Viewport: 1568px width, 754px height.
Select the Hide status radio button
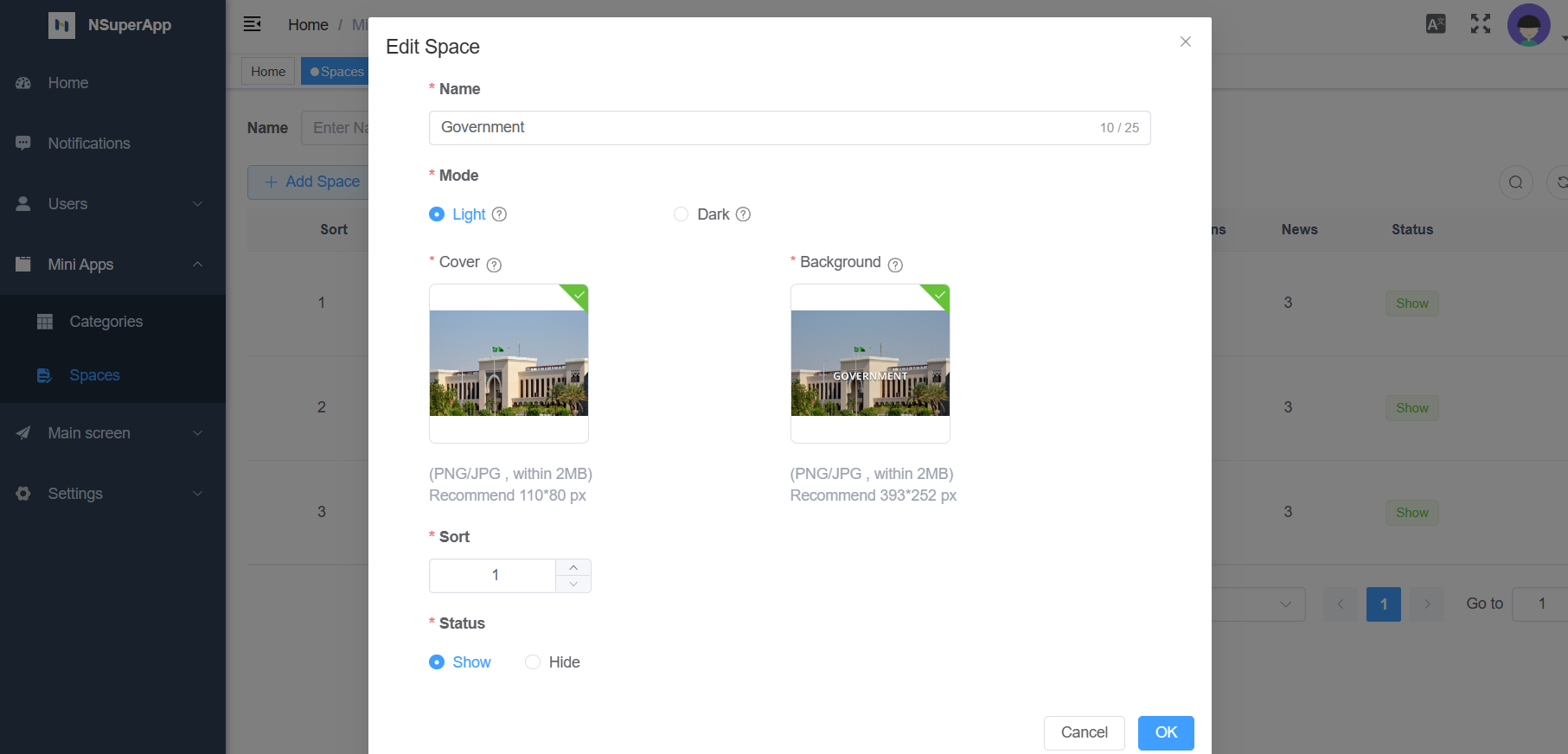click(x=533, y=662)
